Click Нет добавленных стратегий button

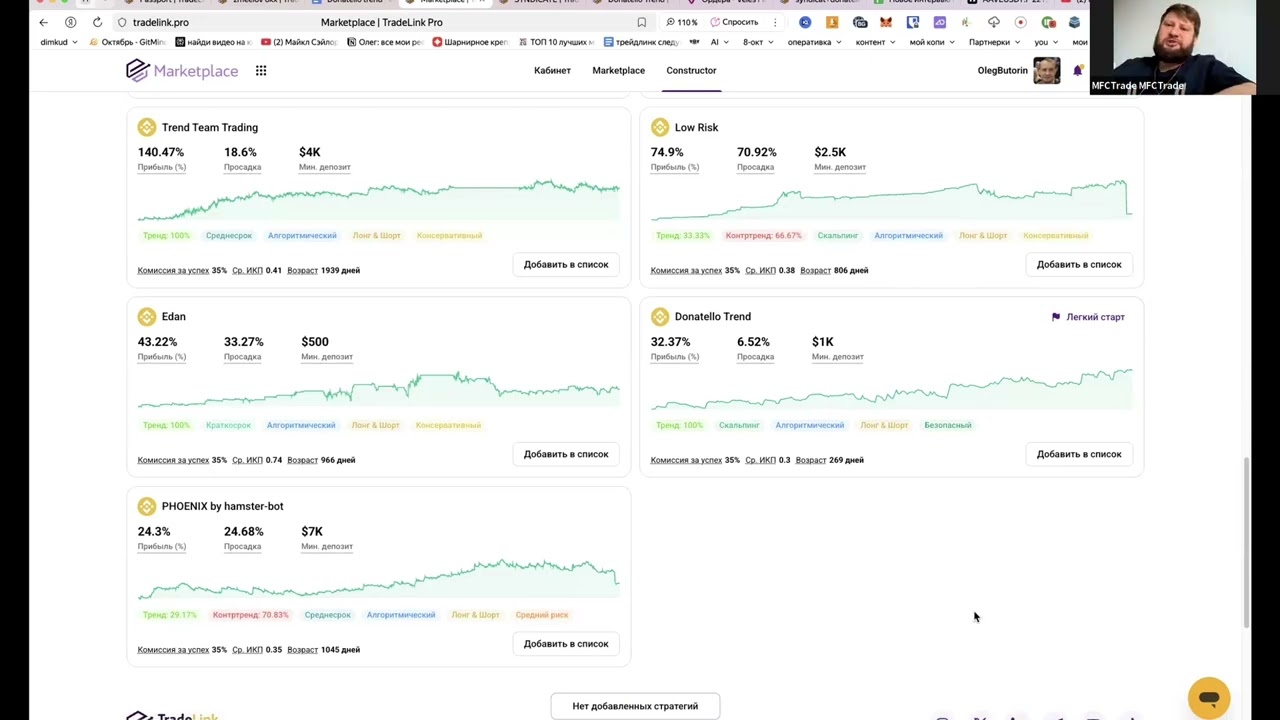coord(635,706)
